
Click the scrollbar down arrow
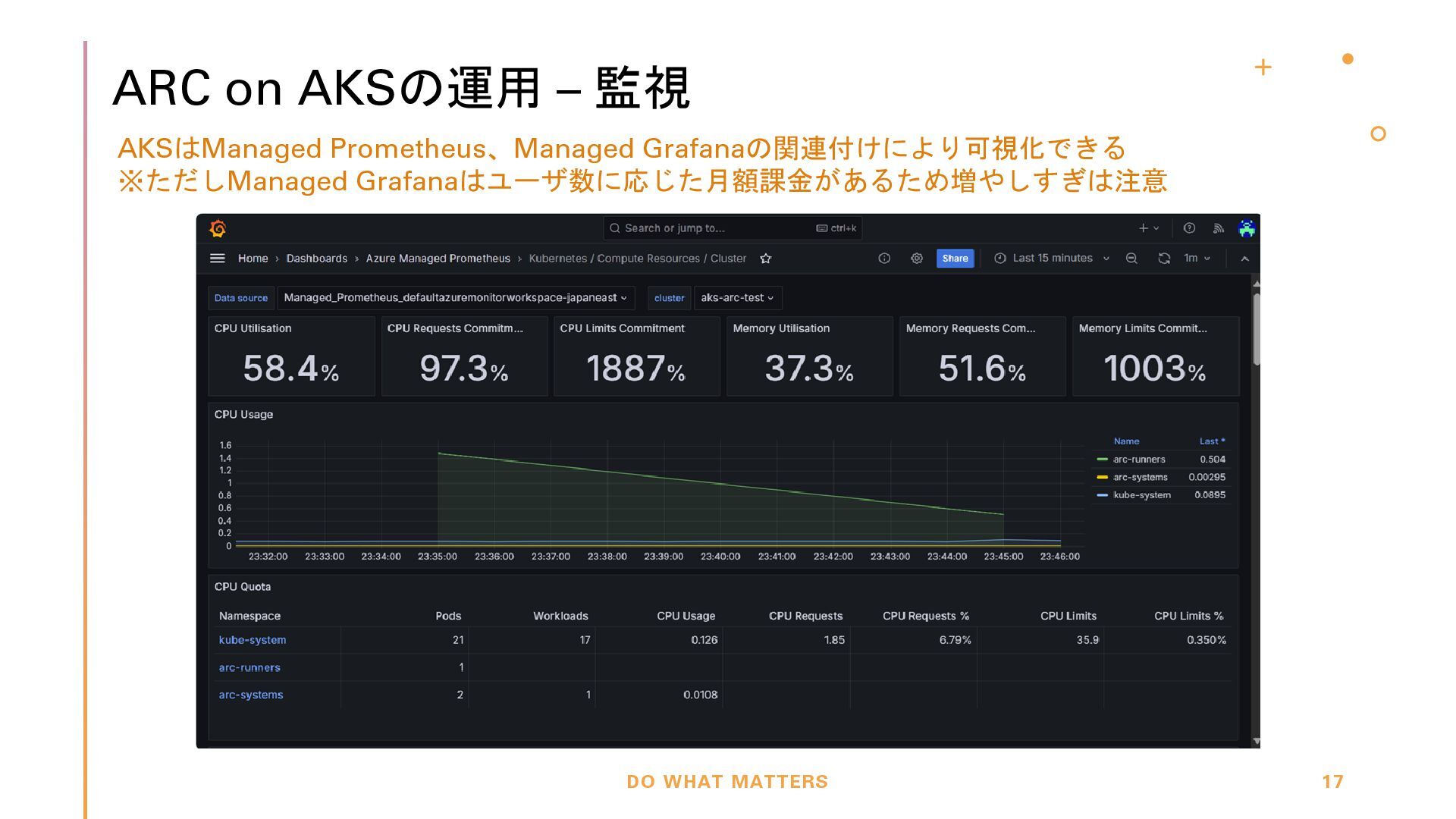pos(1257,741)
